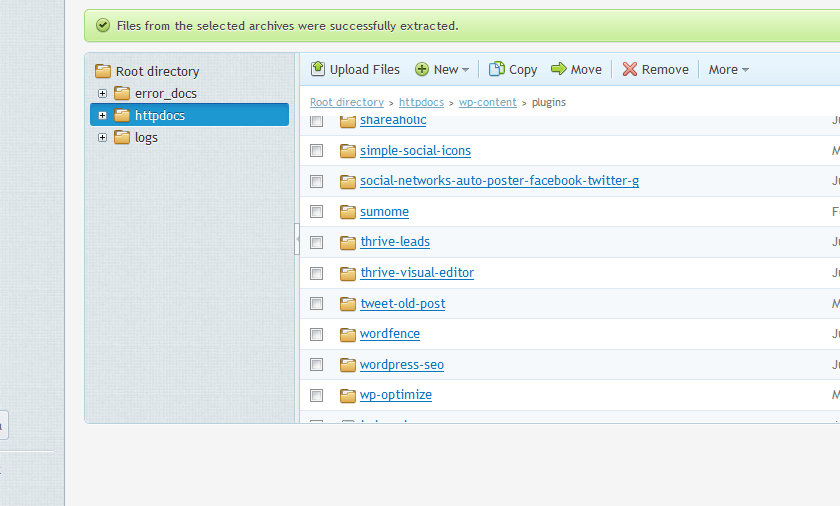Check the wordfence folder checkbox
840x506 pixels.
click(317, 335)
